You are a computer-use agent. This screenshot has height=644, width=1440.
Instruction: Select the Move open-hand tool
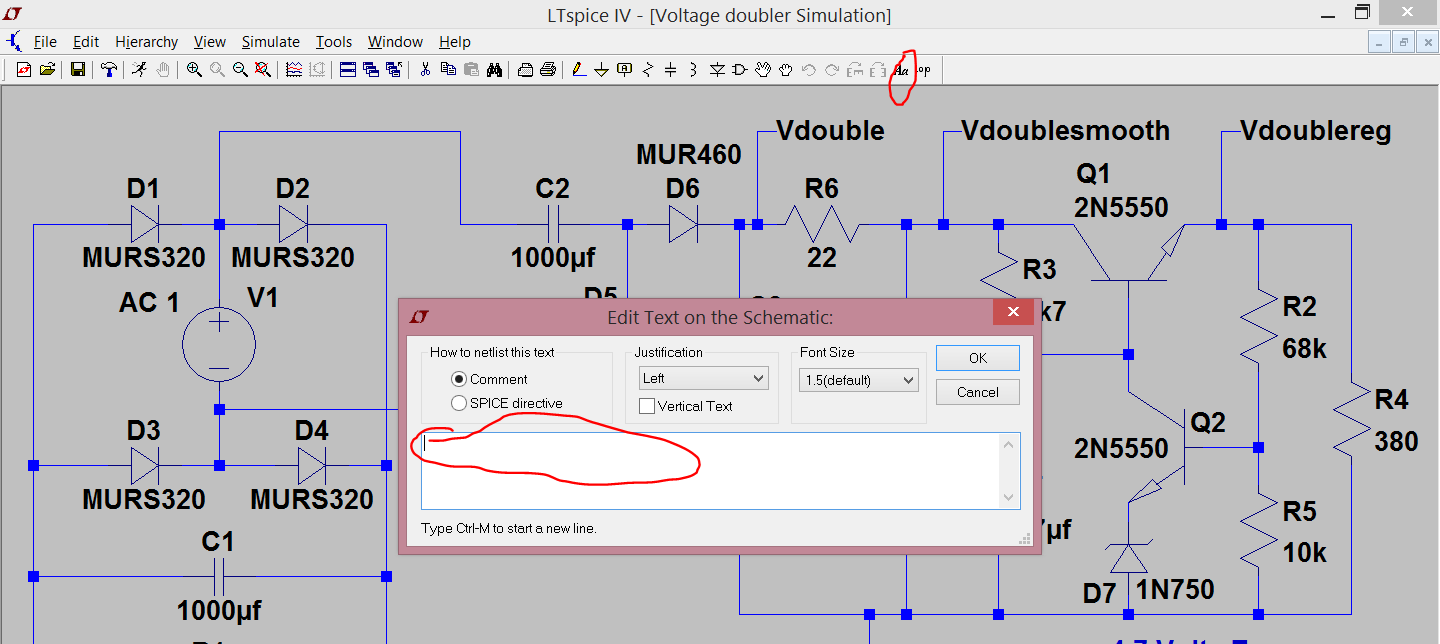(x=763, y=69)
